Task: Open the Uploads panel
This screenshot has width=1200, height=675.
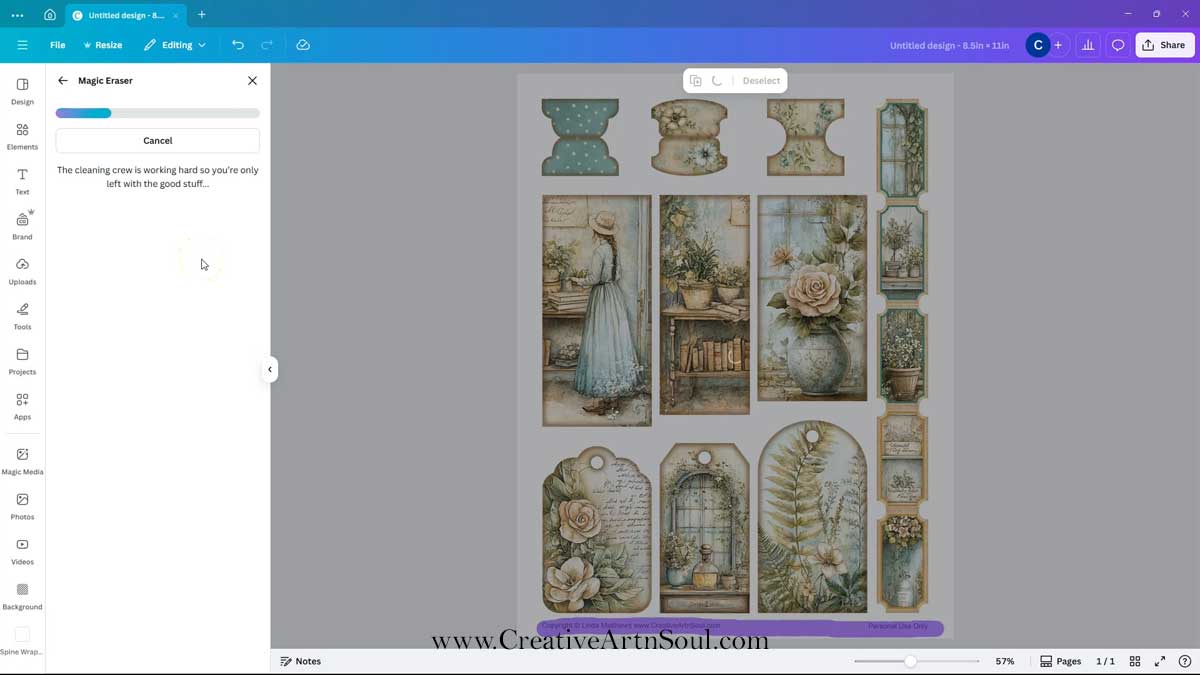Action: tap(22, 271)
